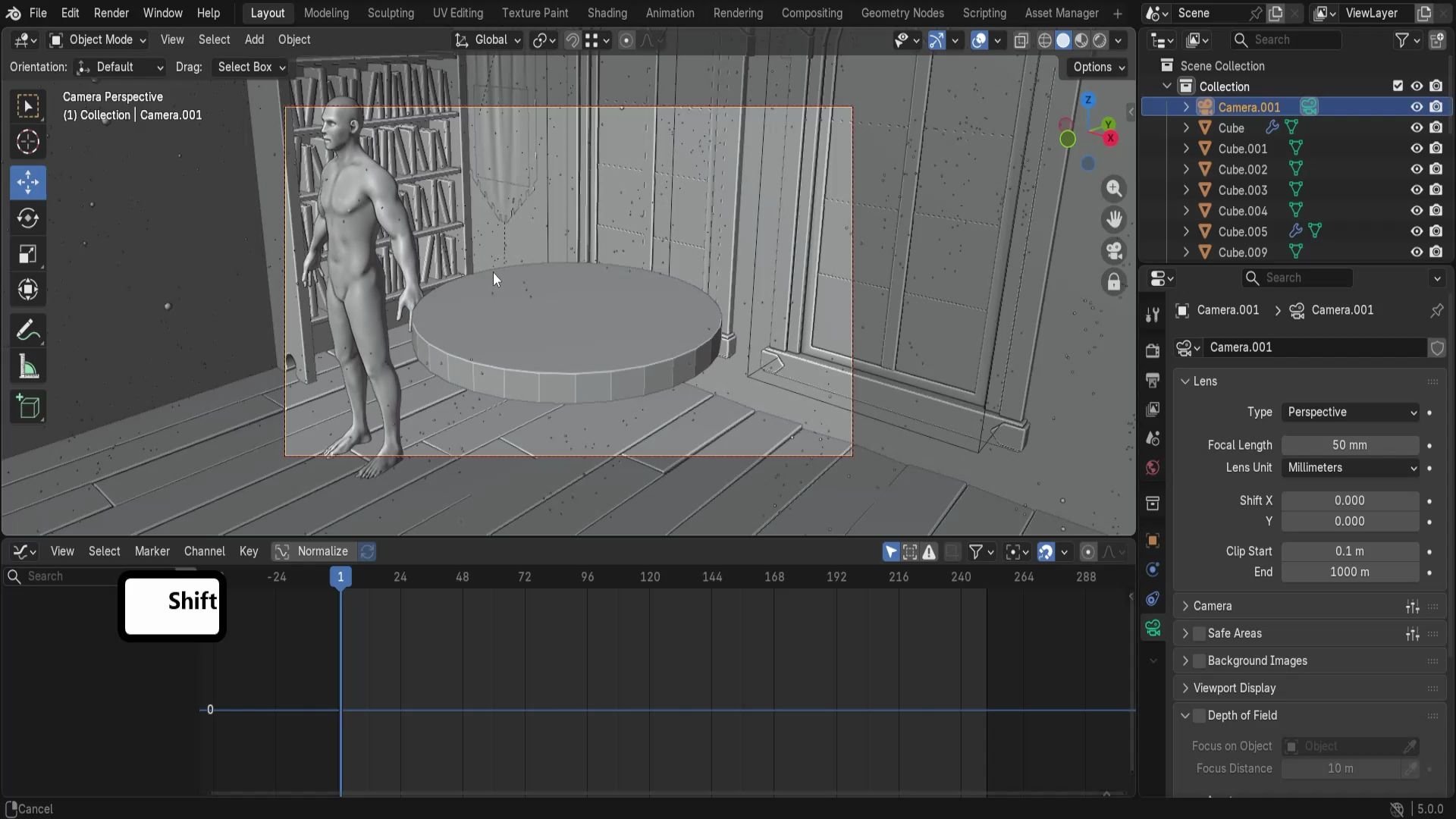Hide Cube.003 with eye icon
This screenshot has height=819, width=1456.
point(1416,190)
